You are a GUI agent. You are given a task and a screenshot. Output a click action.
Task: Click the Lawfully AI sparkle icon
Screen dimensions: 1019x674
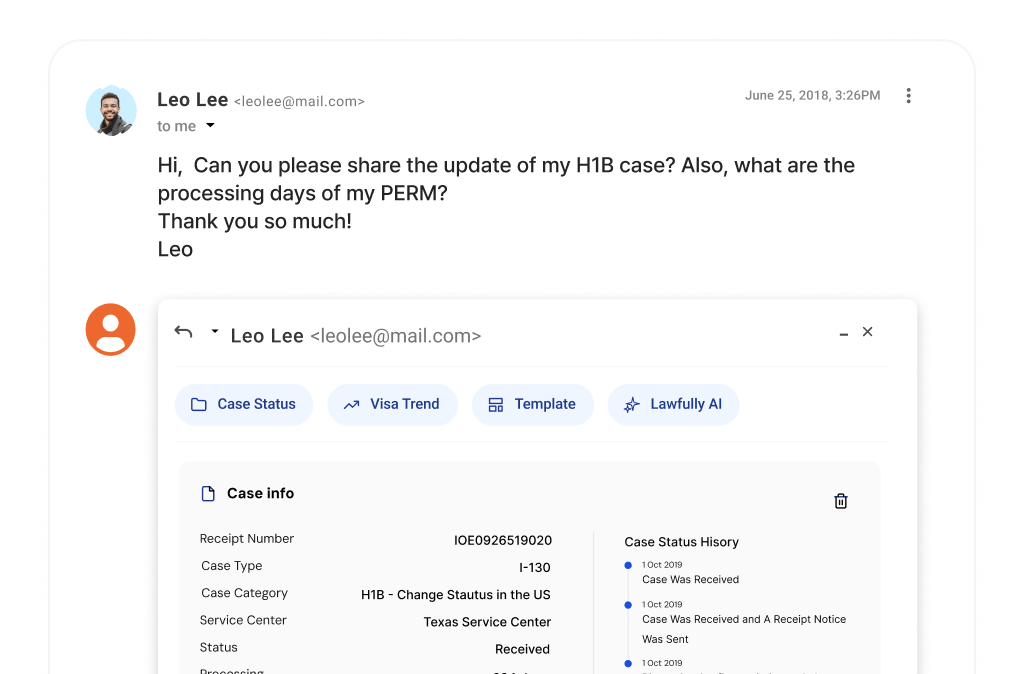pos(631,404)
